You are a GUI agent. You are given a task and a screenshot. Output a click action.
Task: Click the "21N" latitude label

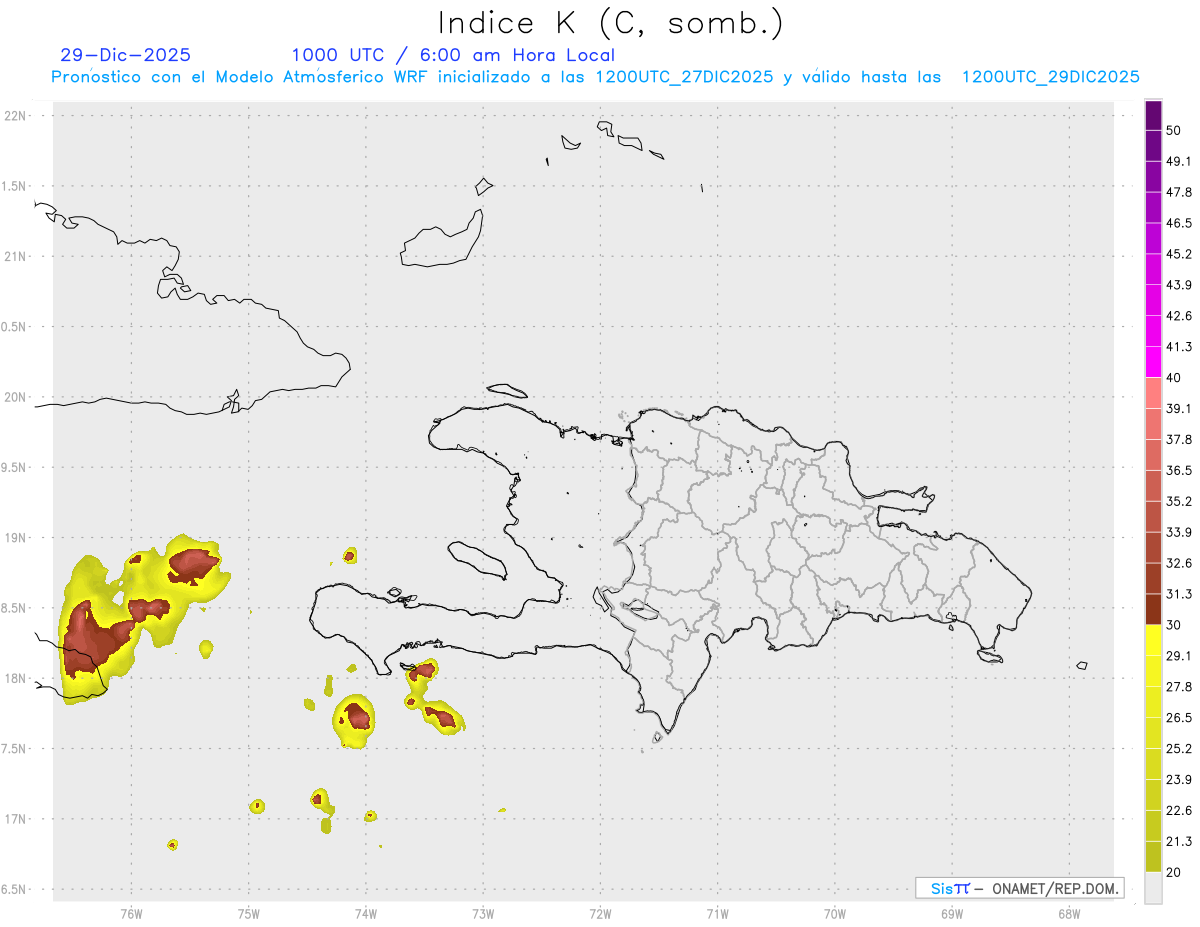16,257
